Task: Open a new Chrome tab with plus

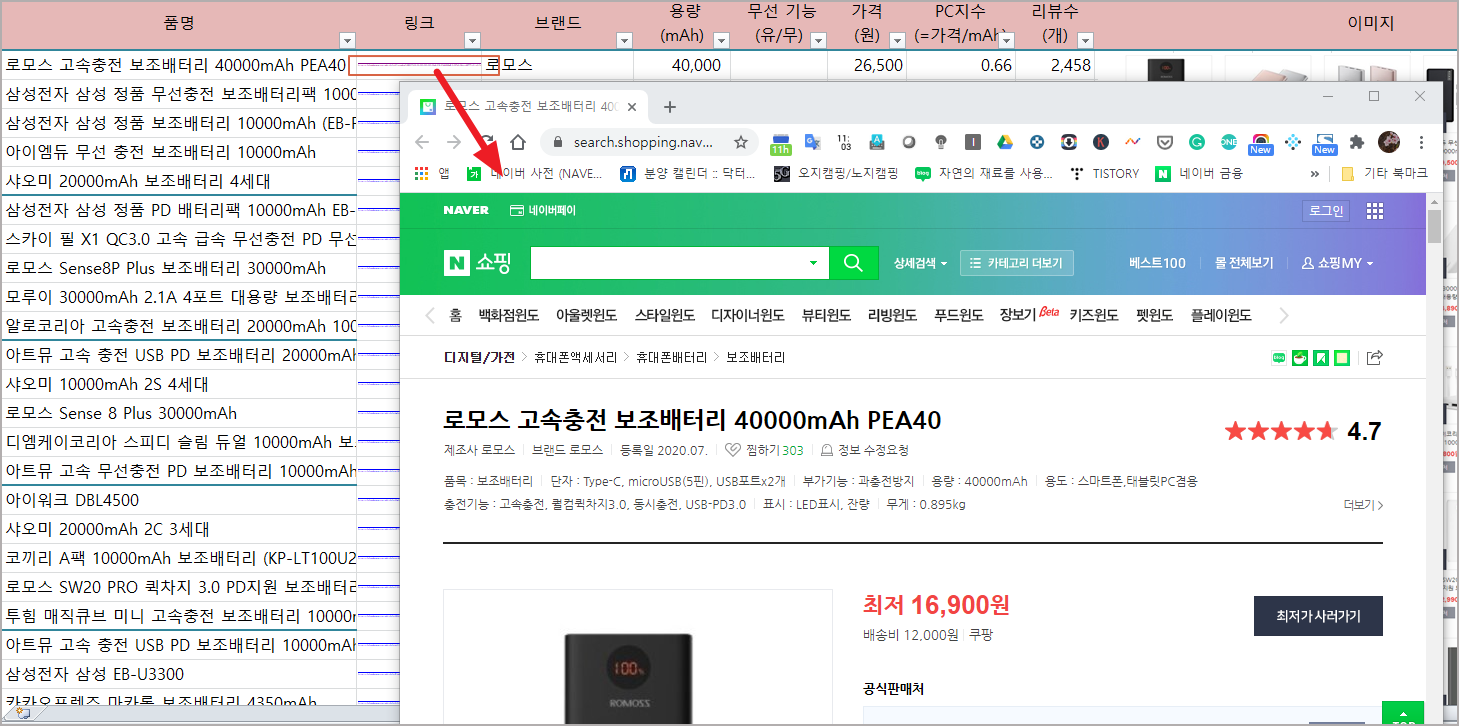Action: point(670,107)
